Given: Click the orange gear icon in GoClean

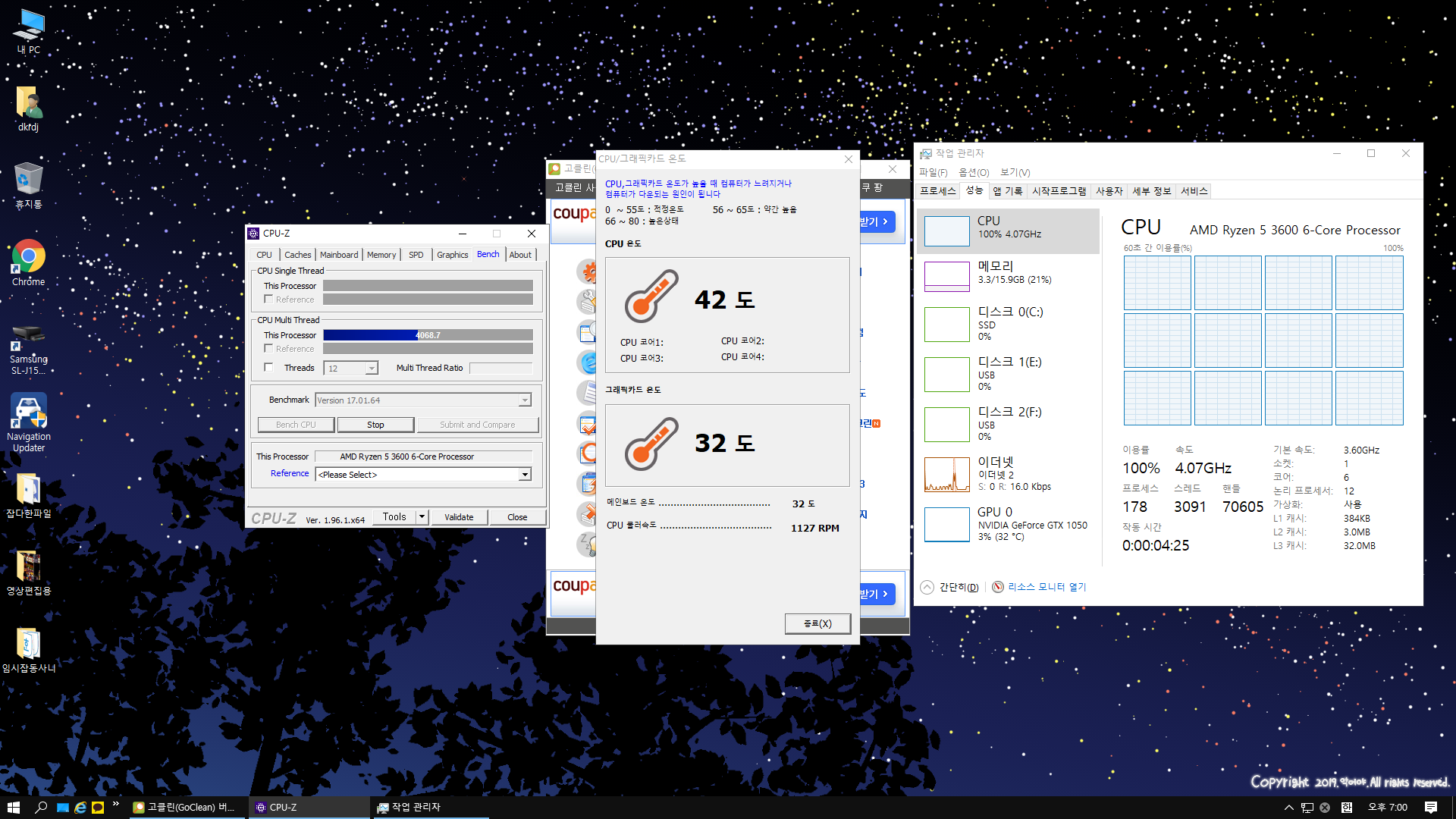Looking at the screenshot, I should click(588, 271).
